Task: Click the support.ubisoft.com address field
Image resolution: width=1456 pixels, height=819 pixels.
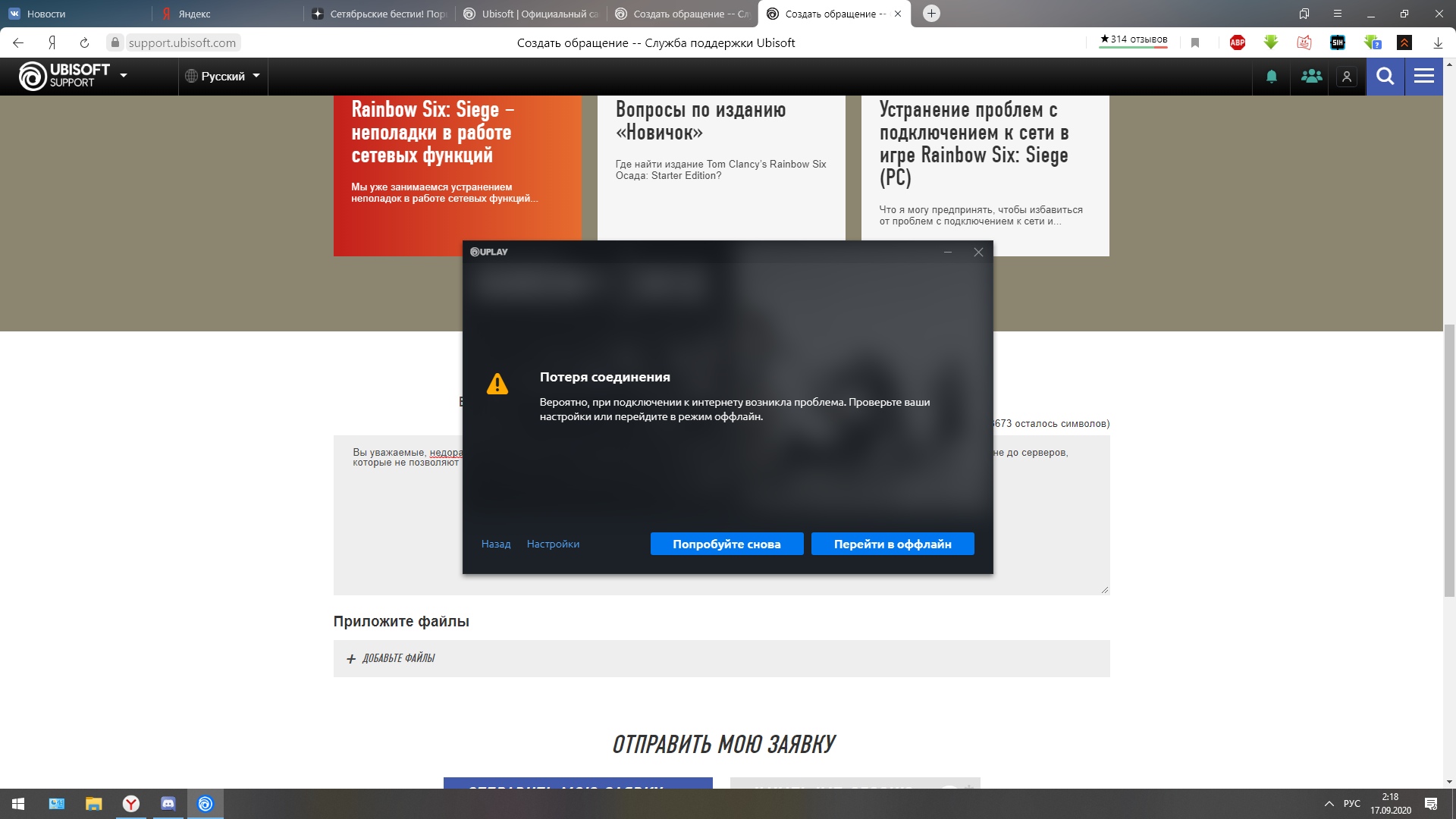Action: click(x=182, y=43)
